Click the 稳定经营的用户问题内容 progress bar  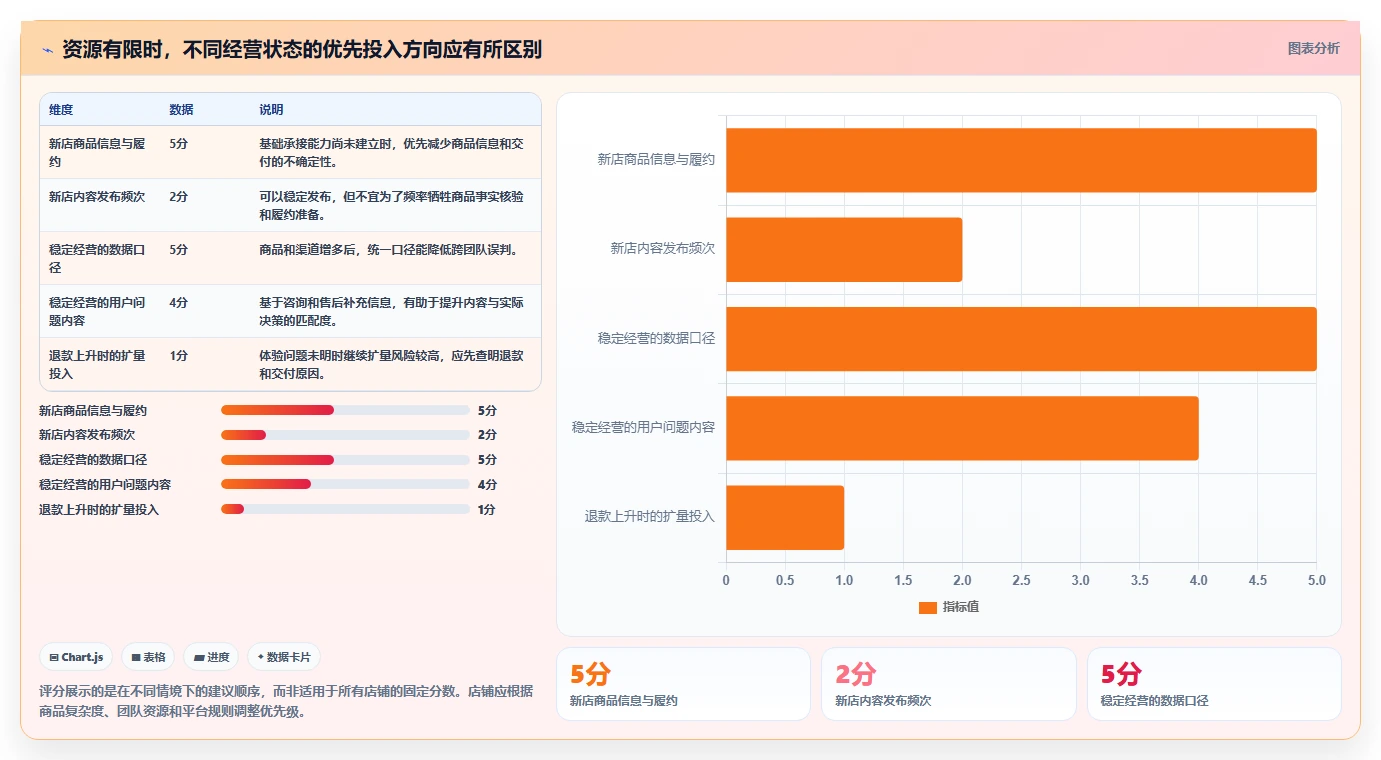(x=345, y=484)
